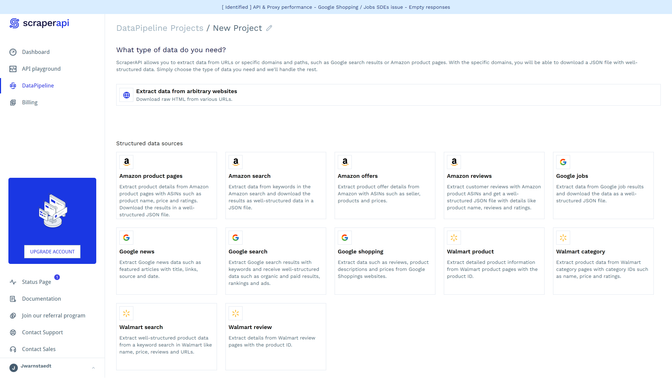Click the Google icon on Google jobs card

[563, 162]
